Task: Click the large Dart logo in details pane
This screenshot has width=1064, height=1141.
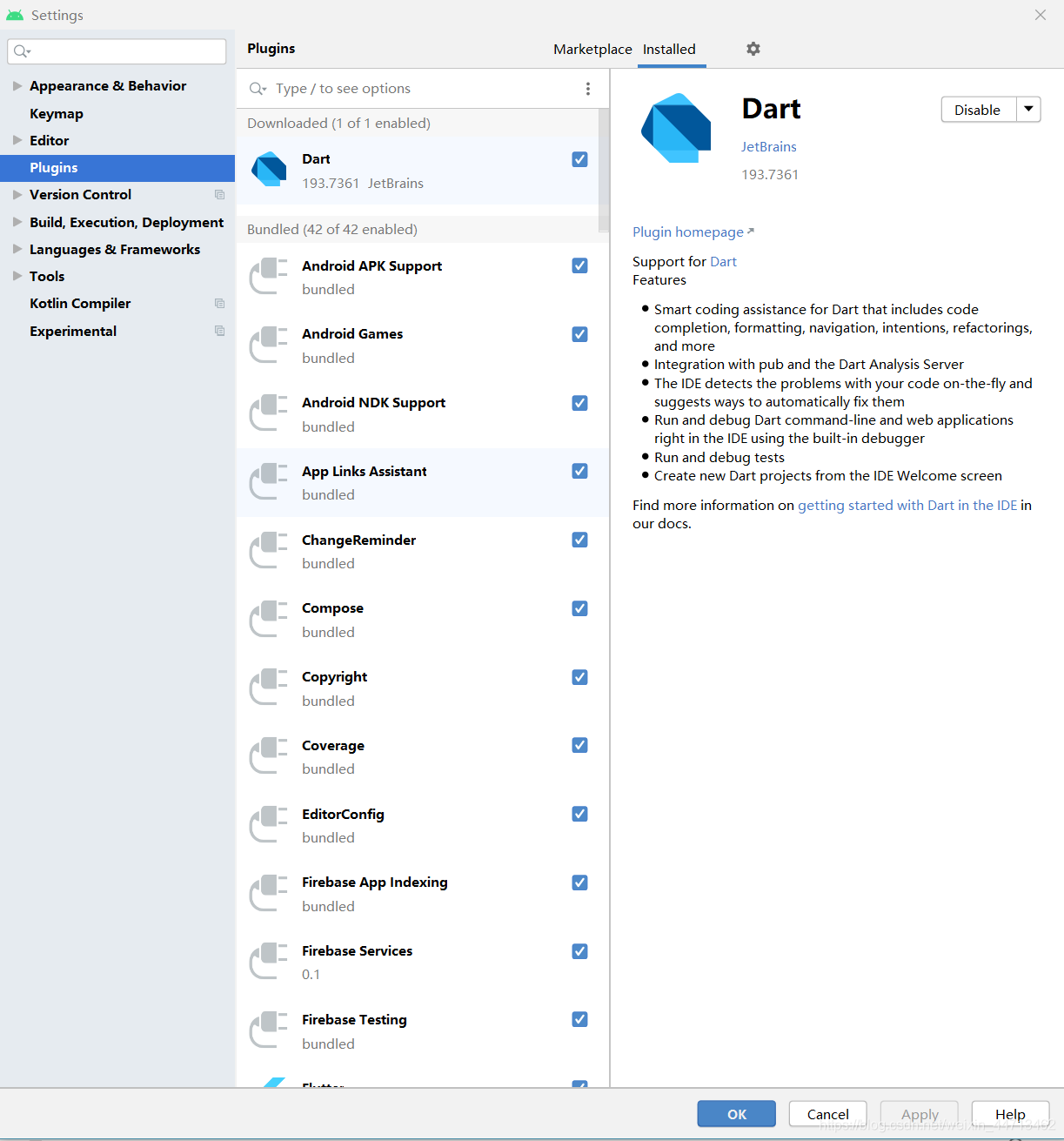Action: coord(676,128)
